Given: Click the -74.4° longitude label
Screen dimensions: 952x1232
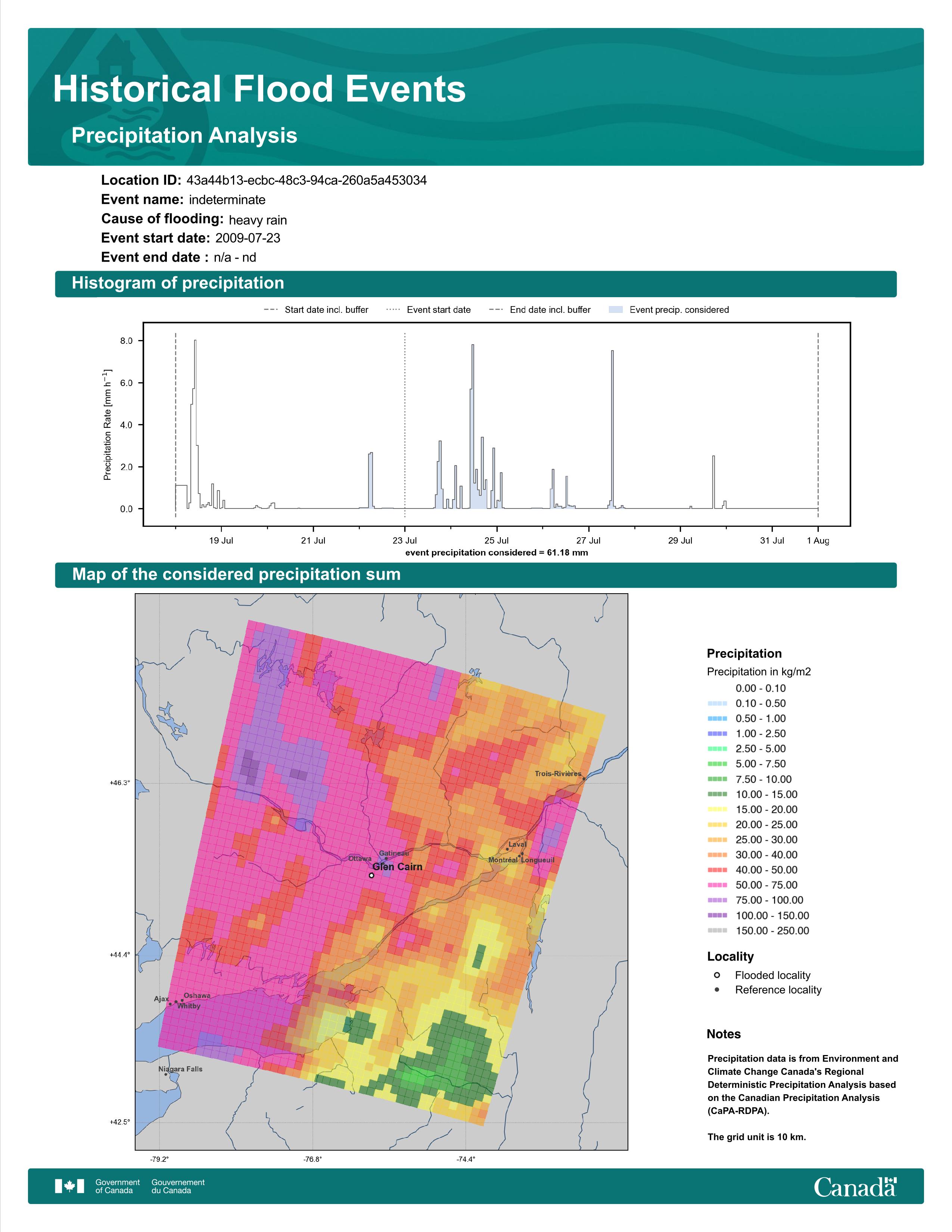Looking at the screenshot, I should 466,1159.
